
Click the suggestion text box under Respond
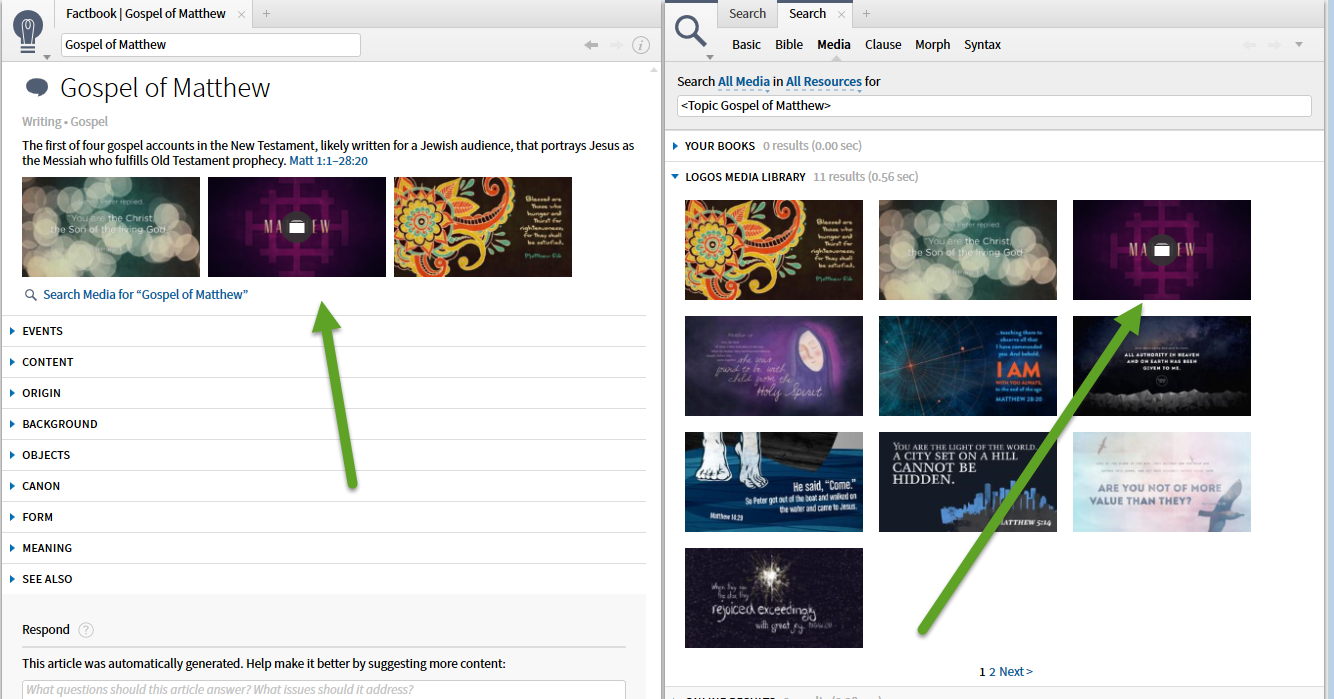point(324,689)
